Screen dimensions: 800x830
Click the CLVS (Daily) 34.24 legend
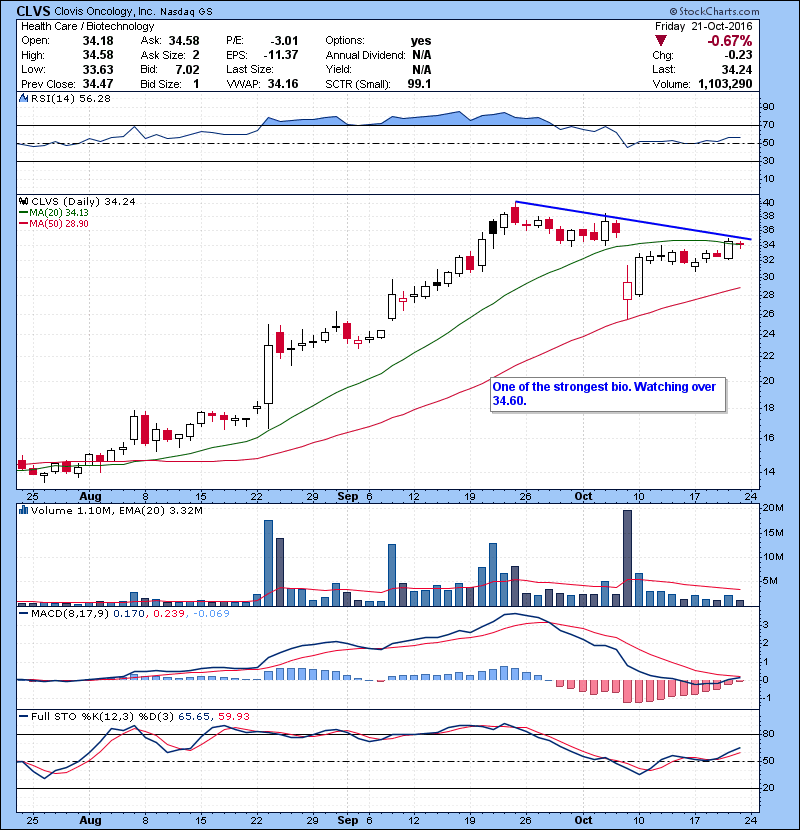83,202
